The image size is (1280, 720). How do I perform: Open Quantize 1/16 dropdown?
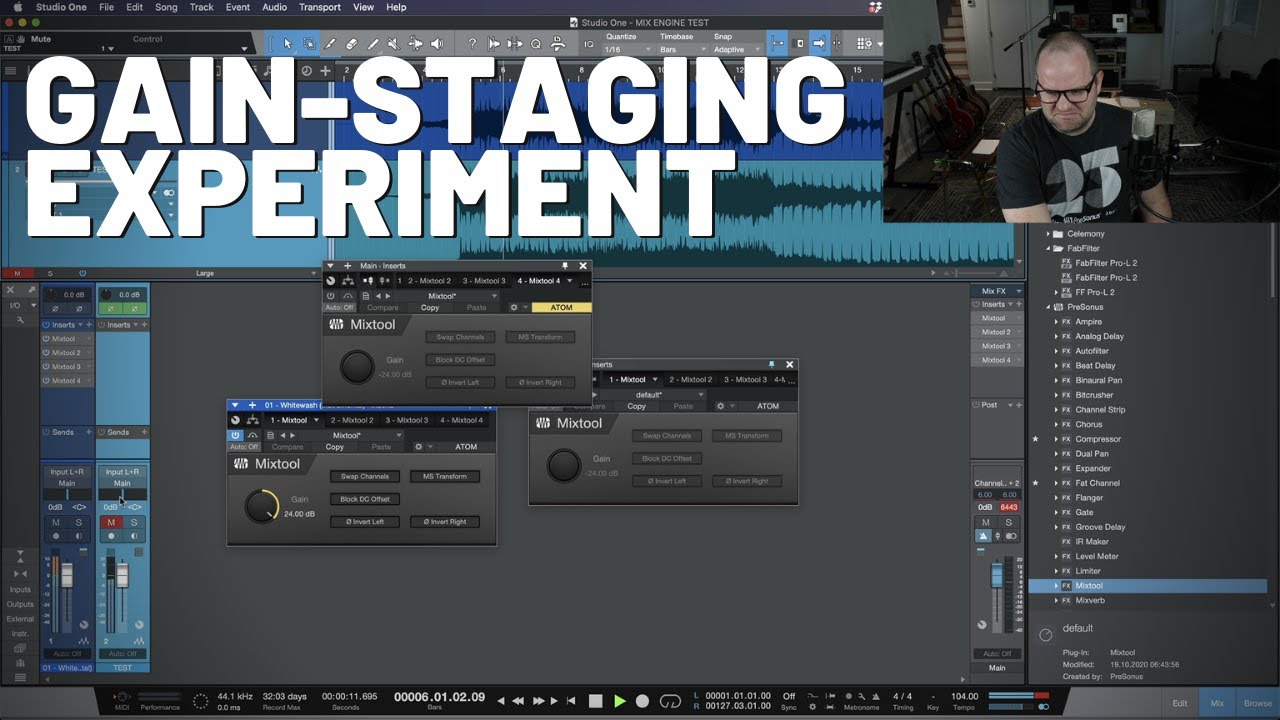[x=626, y=49]
